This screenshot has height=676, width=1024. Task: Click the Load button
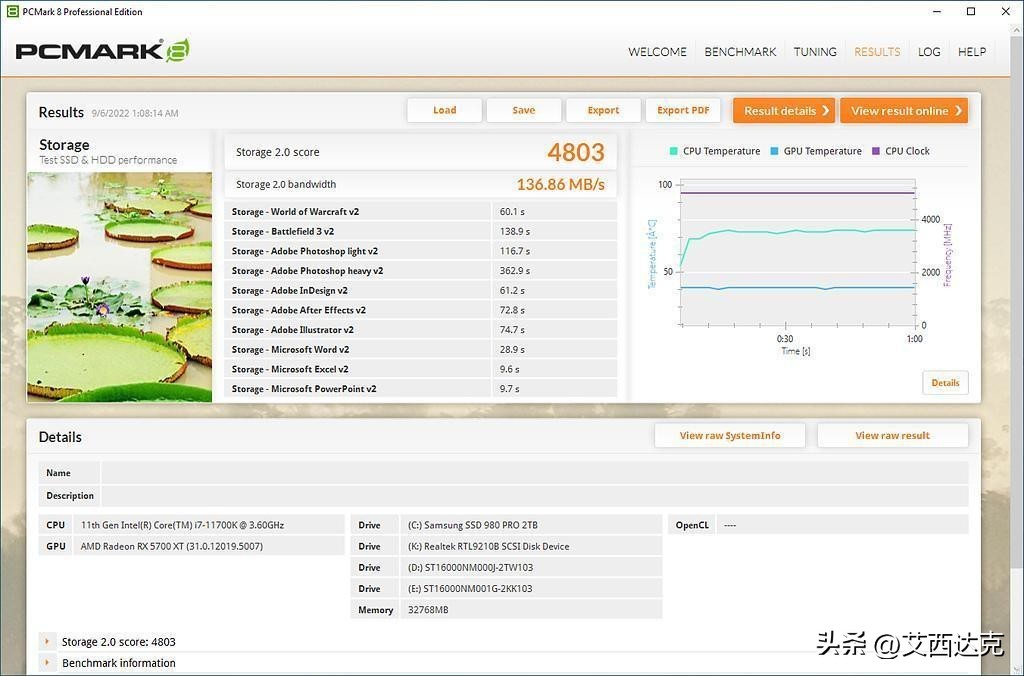coord(444,110)
